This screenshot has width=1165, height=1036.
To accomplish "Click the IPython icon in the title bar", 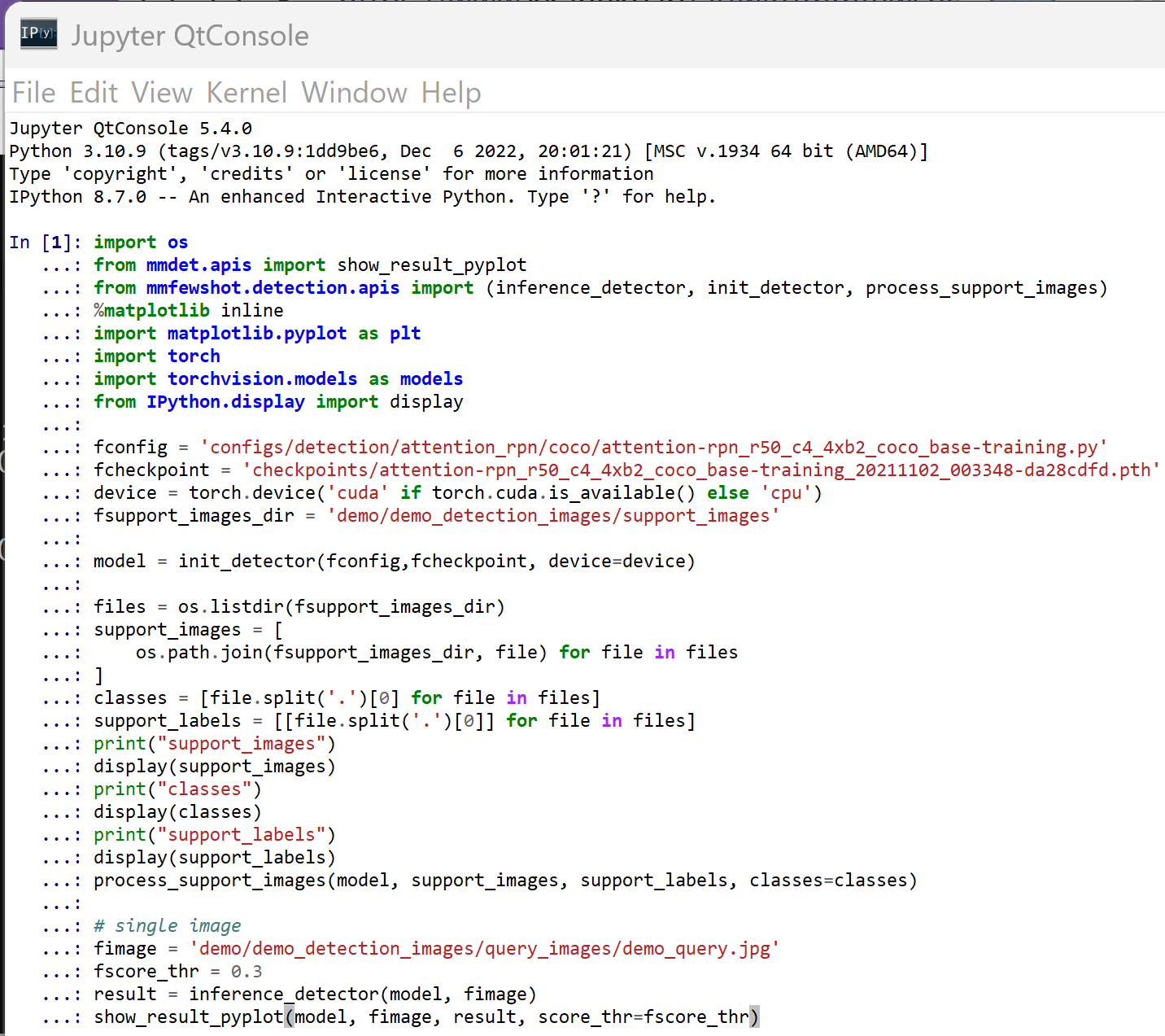I will tap(39, 33).
